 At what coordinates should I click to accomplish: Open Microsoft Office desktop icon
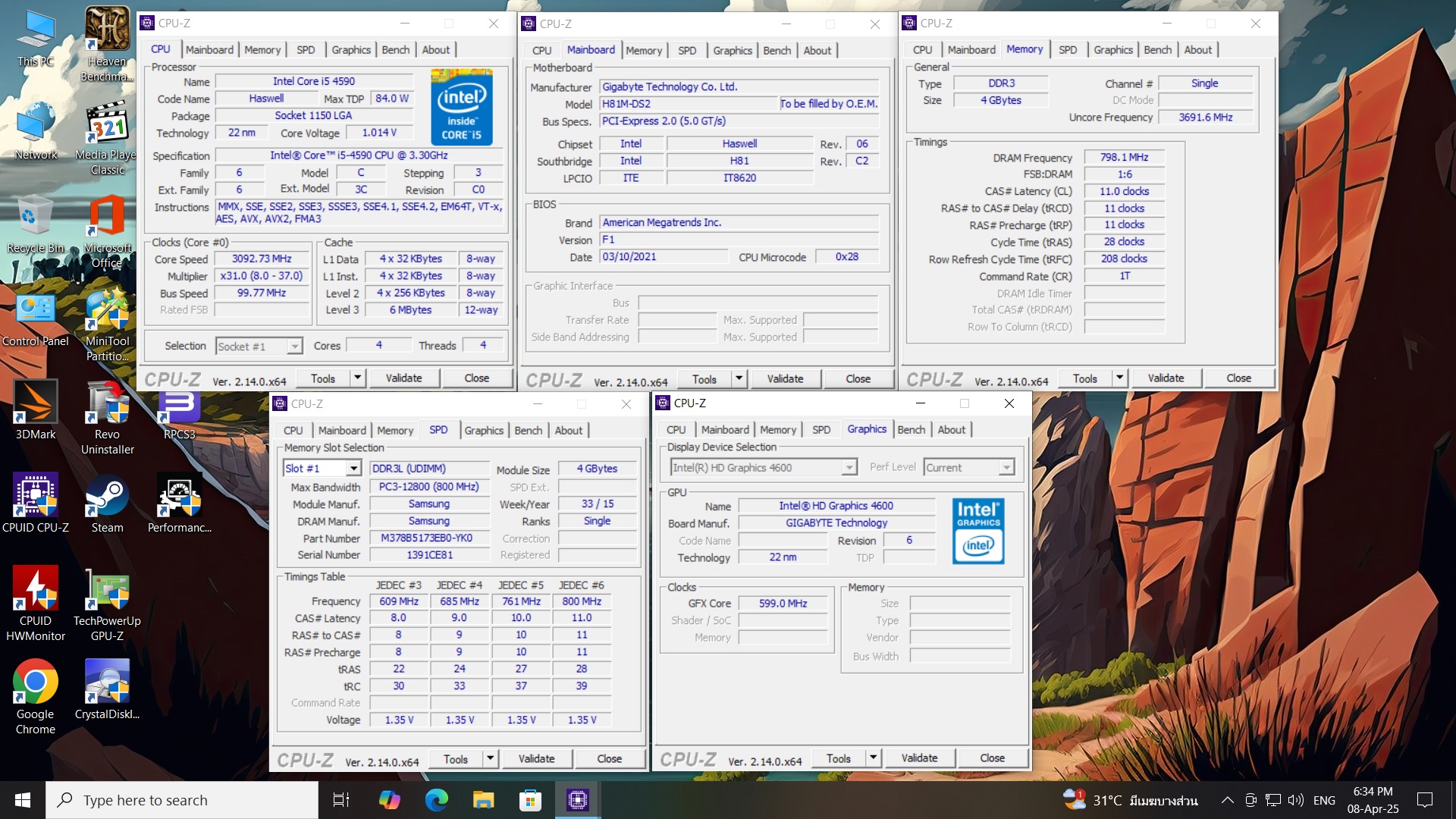click(107, 232)
